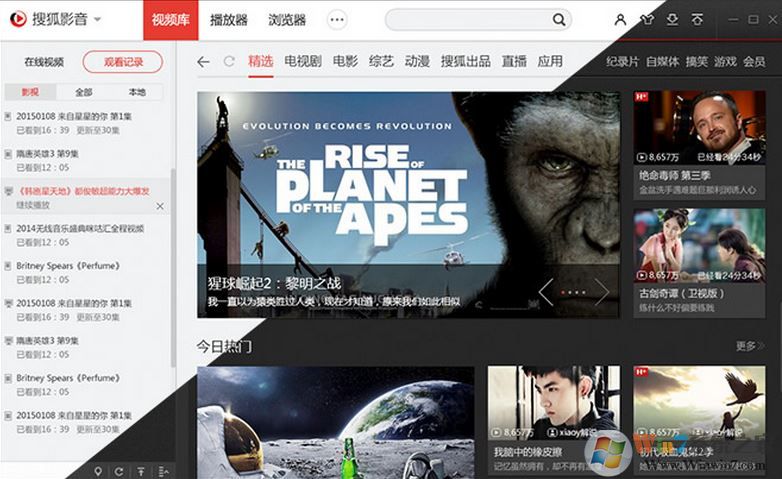Image resolution: width=782 pixels, height=479 pixels.
Task: Filter history by 影视
Action: point(30,92)
